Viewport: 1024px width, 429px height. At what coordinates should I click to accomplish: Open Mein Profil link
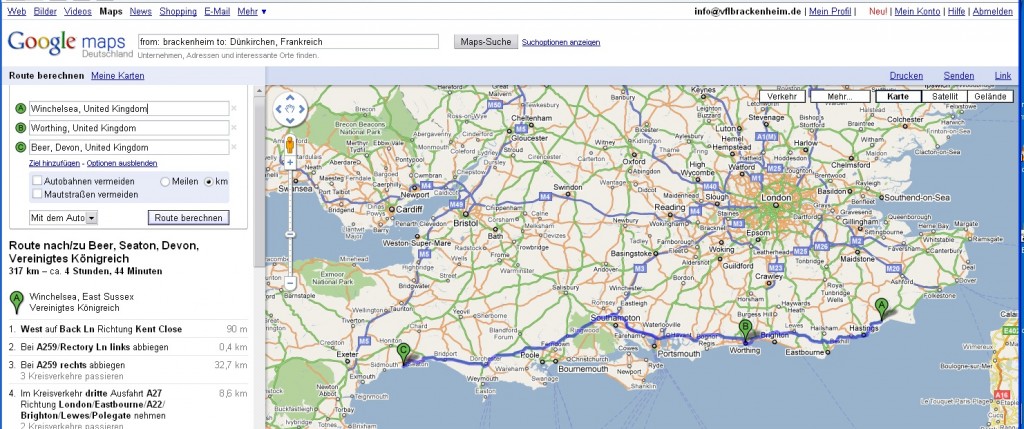[830, 12]
